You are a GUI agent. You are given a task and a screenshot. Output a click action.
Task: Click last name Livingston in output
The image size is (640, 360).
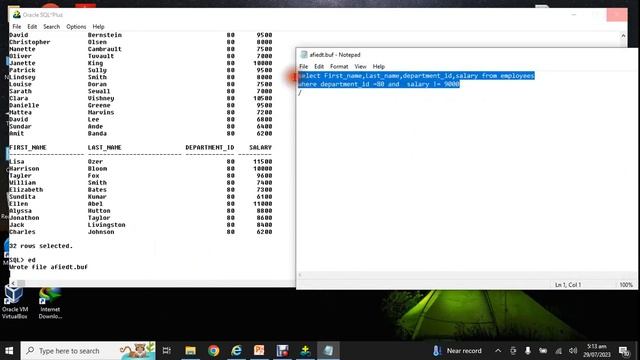[x=107, y=225]
